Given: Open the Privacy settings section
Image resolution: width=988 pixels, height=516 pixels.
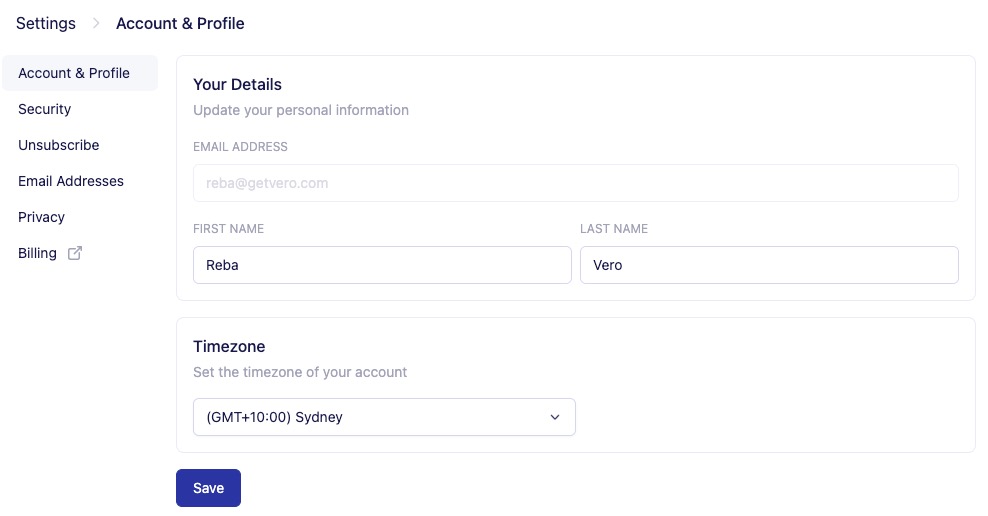Looking at the screenshot, I should [x=41, y=217].
